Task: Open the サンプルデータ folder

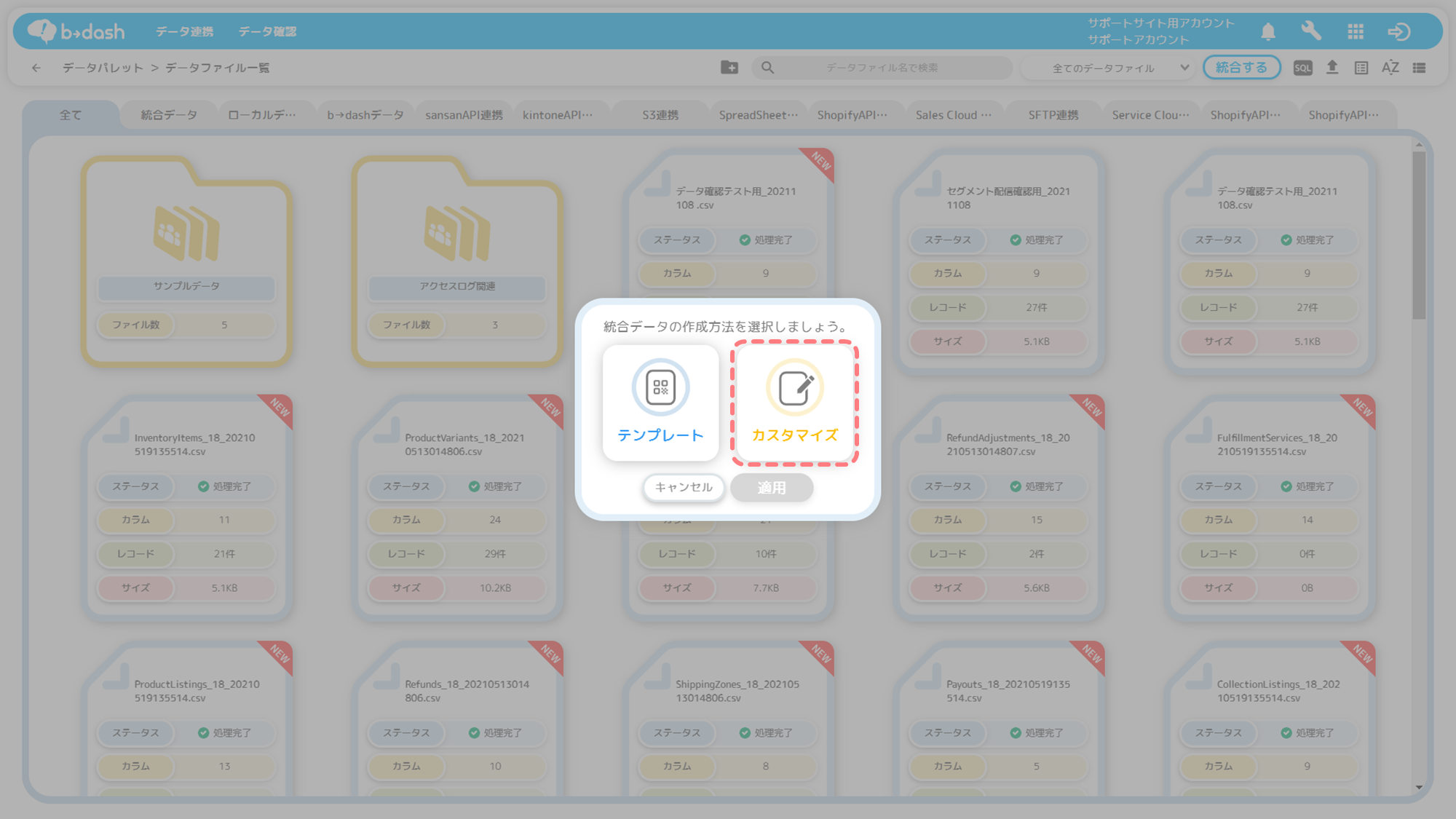Action: pos(186,260)
